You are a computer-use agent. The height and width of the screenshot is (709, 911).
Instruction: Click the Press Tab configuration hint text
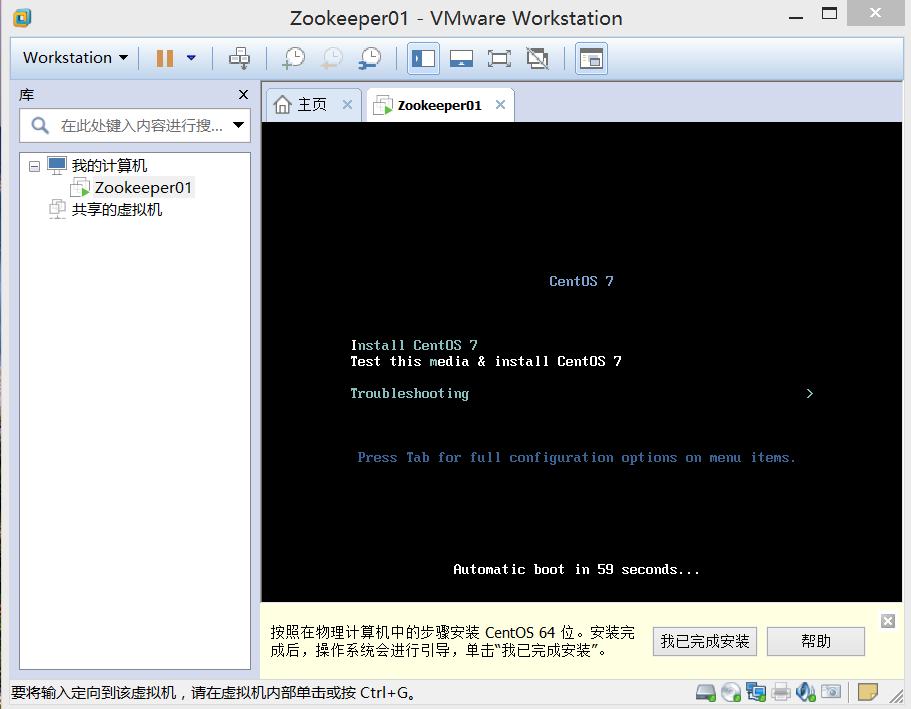click(576, 457)
